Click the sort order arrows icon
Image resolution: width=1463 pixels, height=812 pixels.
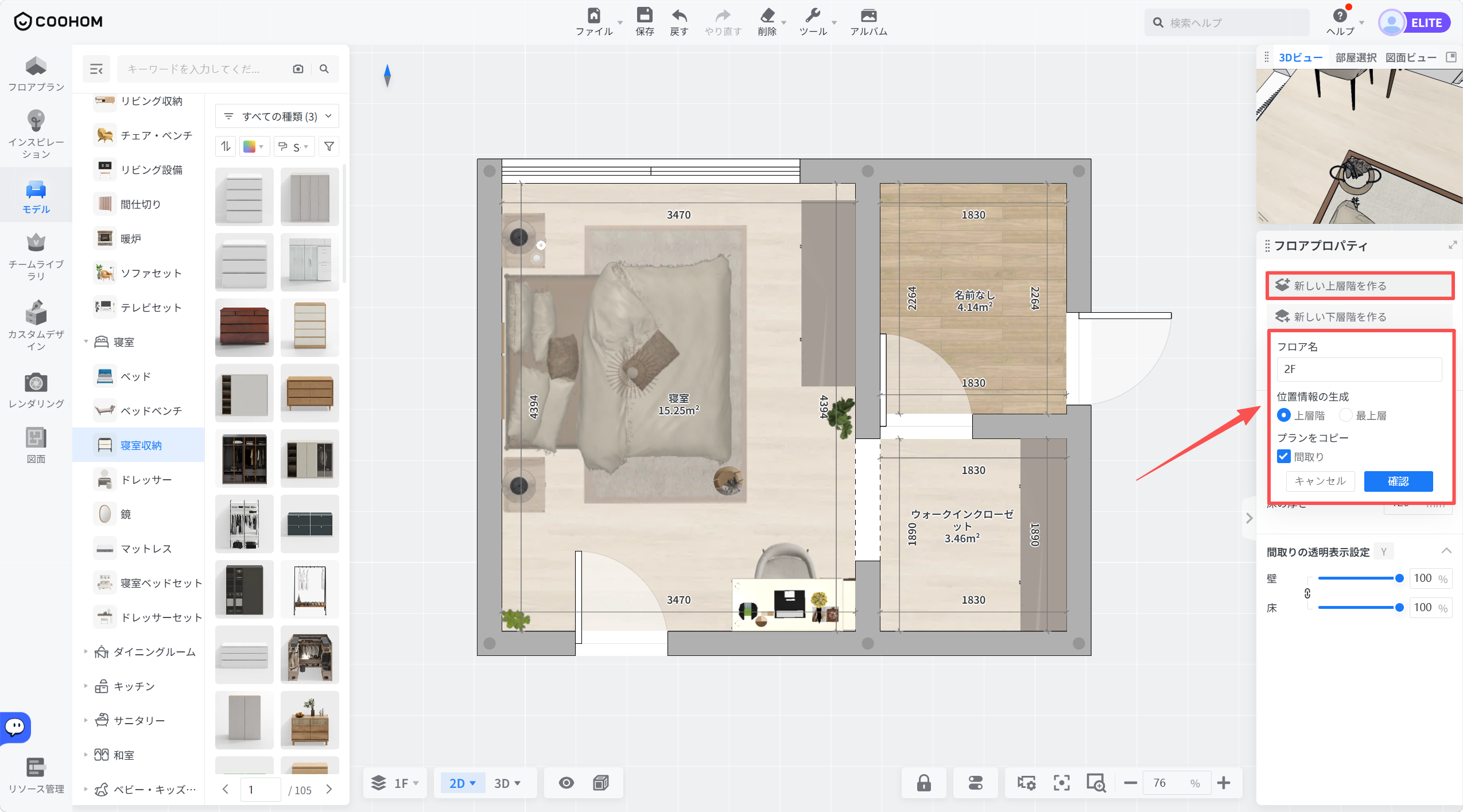226,147
